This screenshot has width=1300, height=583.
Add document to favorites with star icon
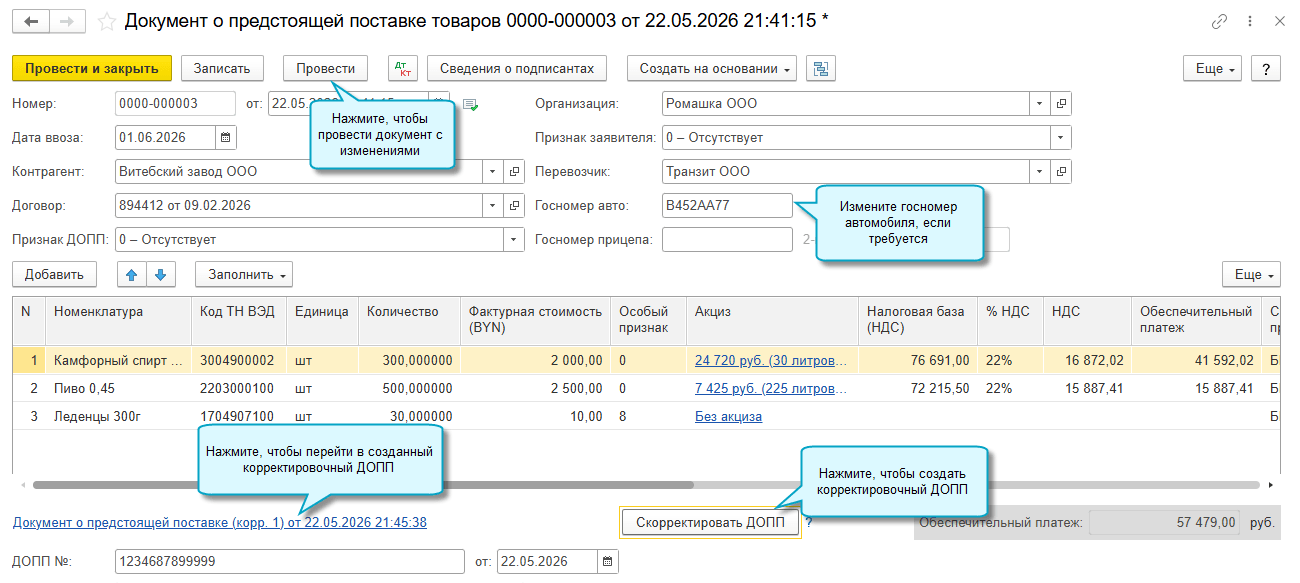(107, 21)
